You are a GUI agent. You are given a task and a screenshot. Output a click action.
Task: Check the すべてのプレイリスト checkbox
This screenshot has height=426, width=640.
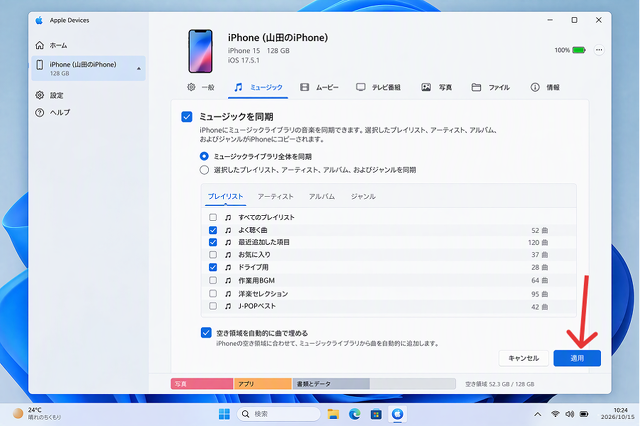[x=213, y=217]
